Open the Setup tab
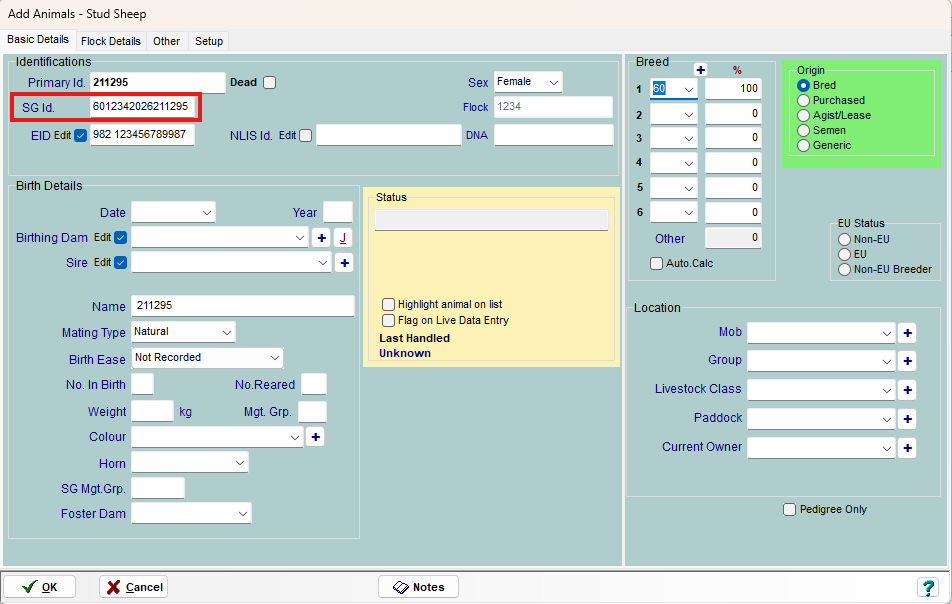The height and width of the screenshot is (604, 952). click(209, 41)
